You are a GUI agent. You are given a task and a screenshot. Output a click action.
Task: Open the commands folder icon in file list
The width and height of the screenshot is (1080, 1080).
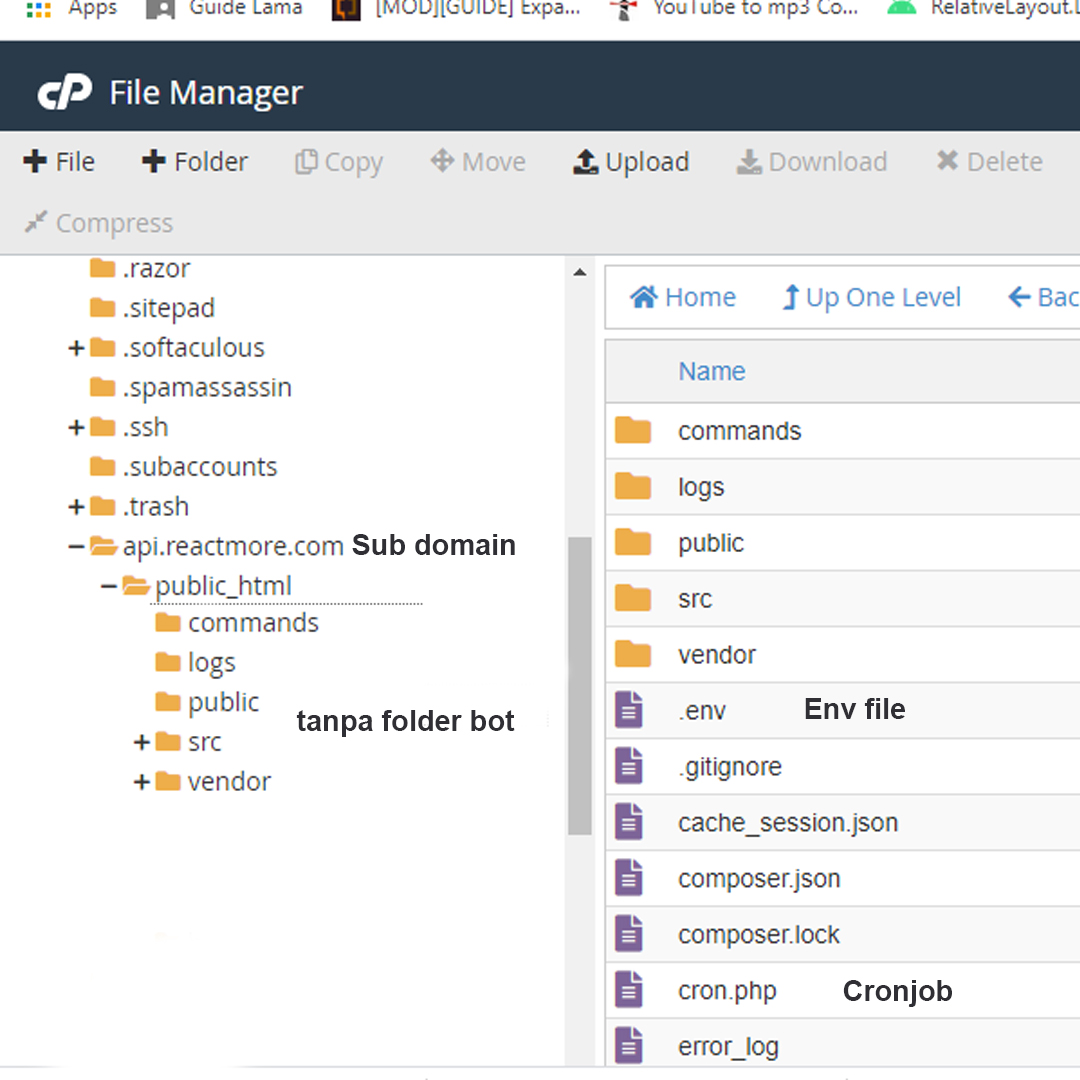633,431
